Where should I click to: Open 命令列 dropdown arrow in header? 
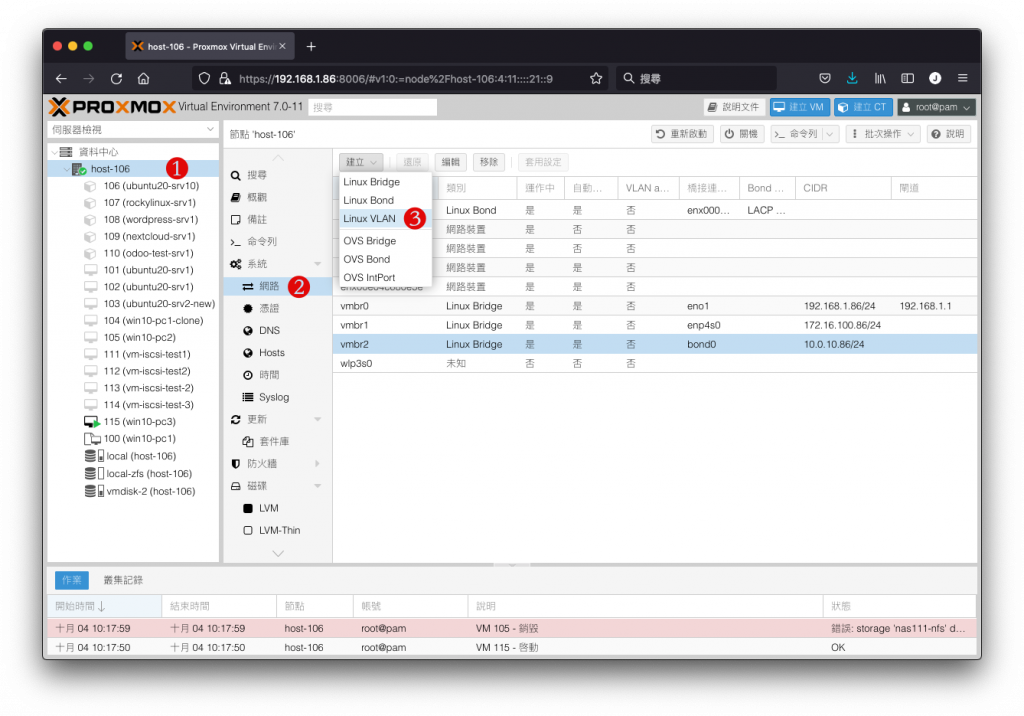829,134
